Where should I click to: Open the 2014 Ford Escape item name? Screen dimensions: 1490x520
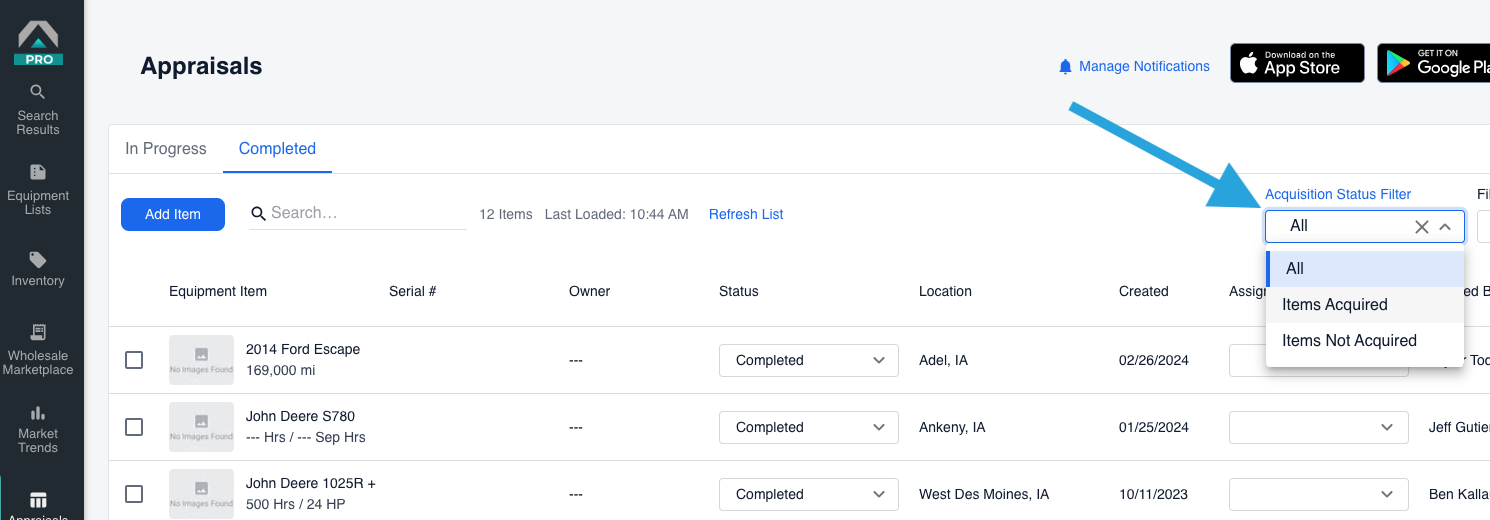click(303, 350)
